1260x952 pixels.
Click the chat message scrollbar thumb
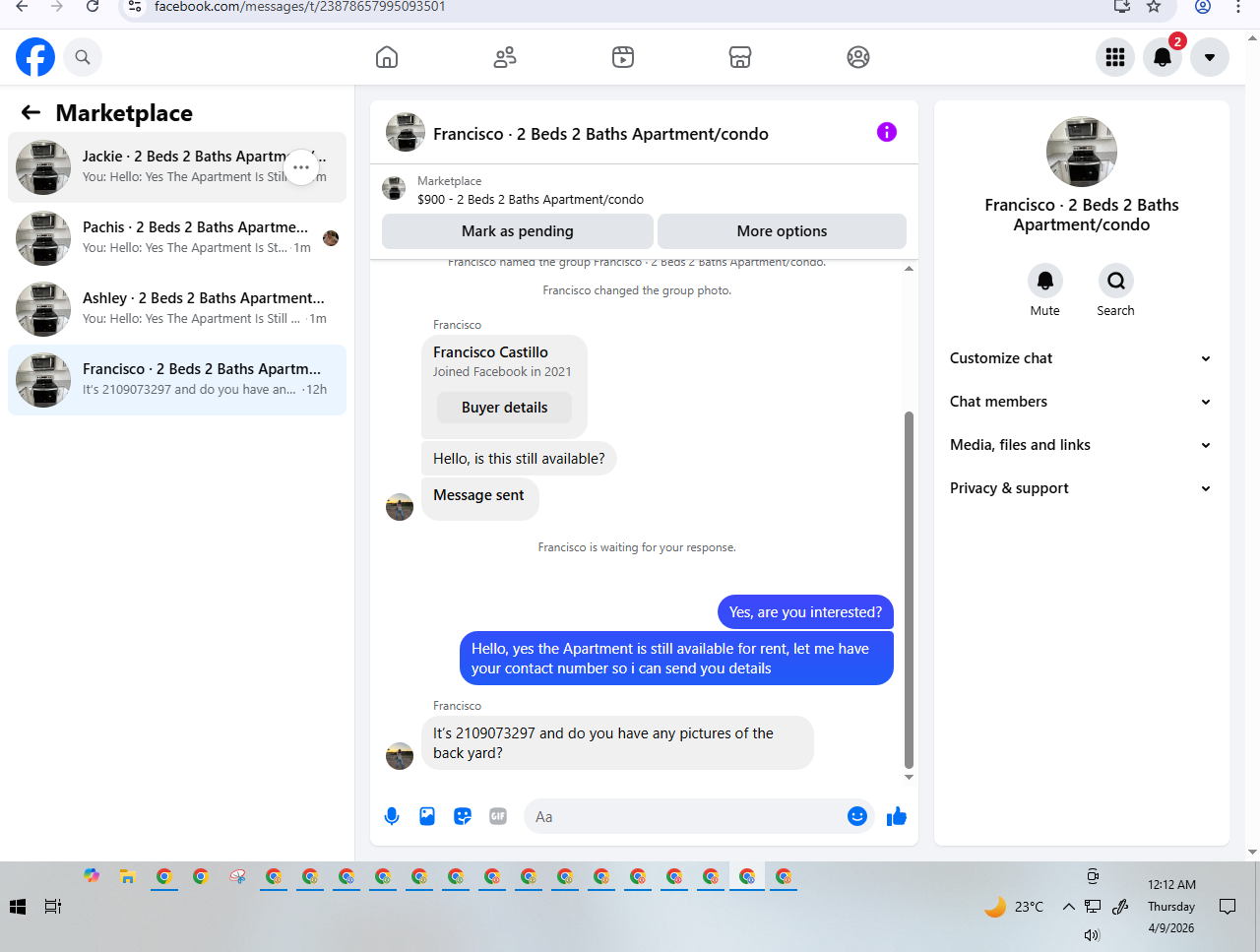(x=909, y=590)
